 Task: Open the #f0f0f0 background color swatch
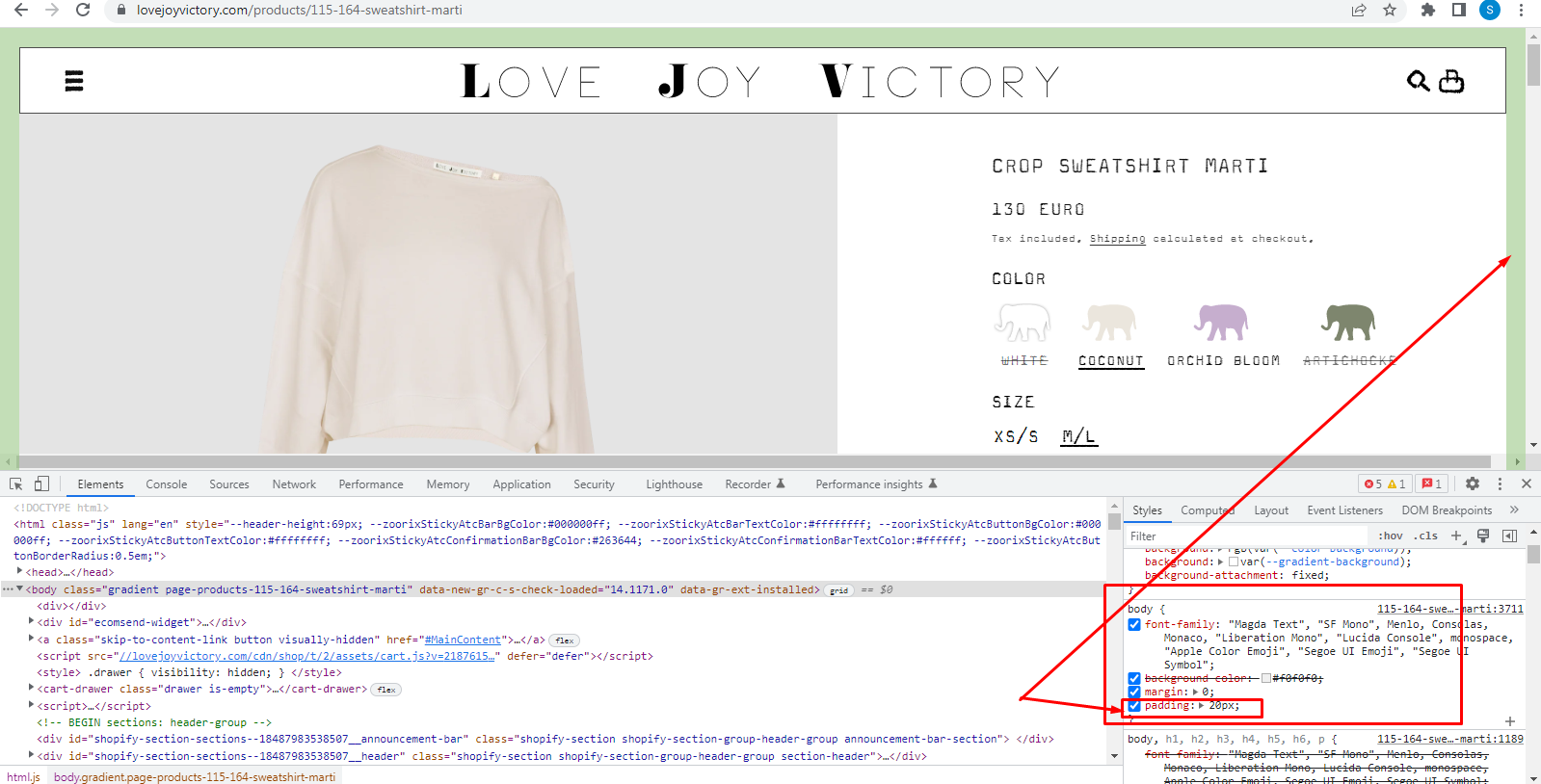[x=1266, y=679]
